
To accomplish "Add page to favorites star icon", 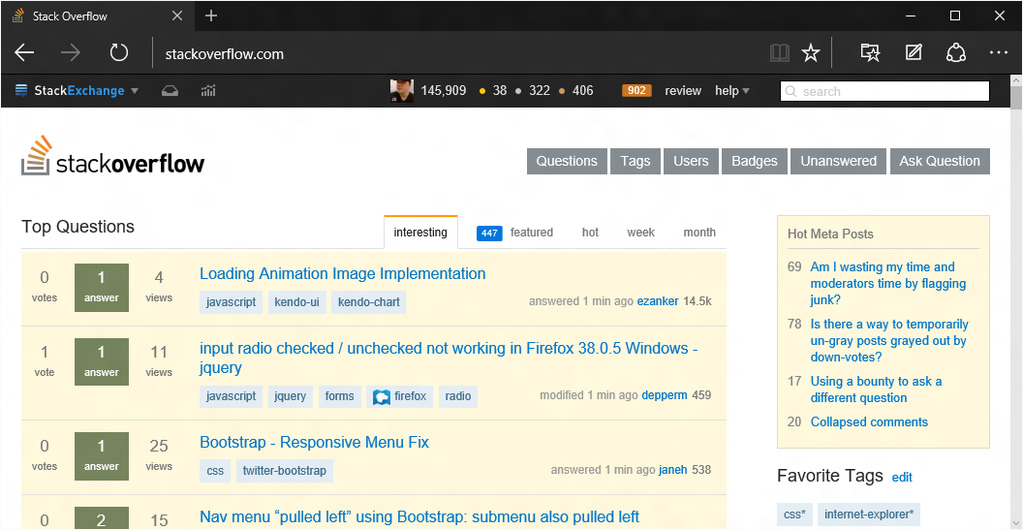I will pyautogui.click(x=810, y=53).
